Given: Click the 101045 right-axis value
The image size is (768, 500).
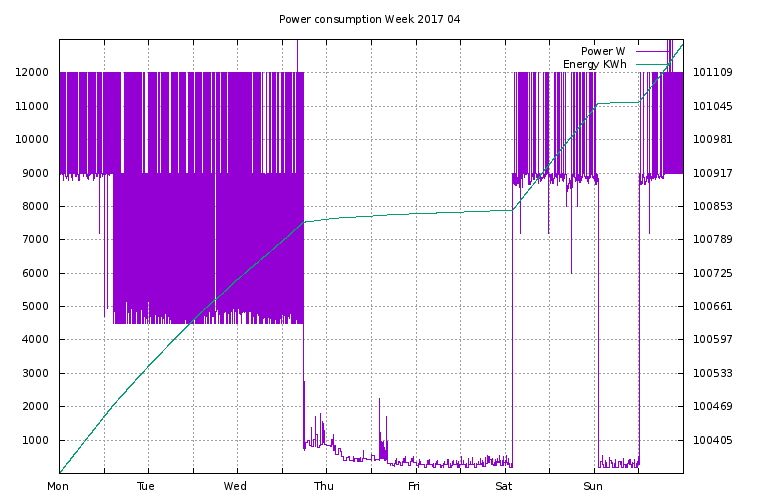Looking at the screenshot, I should pyautogui.click(x=713, y=106).
